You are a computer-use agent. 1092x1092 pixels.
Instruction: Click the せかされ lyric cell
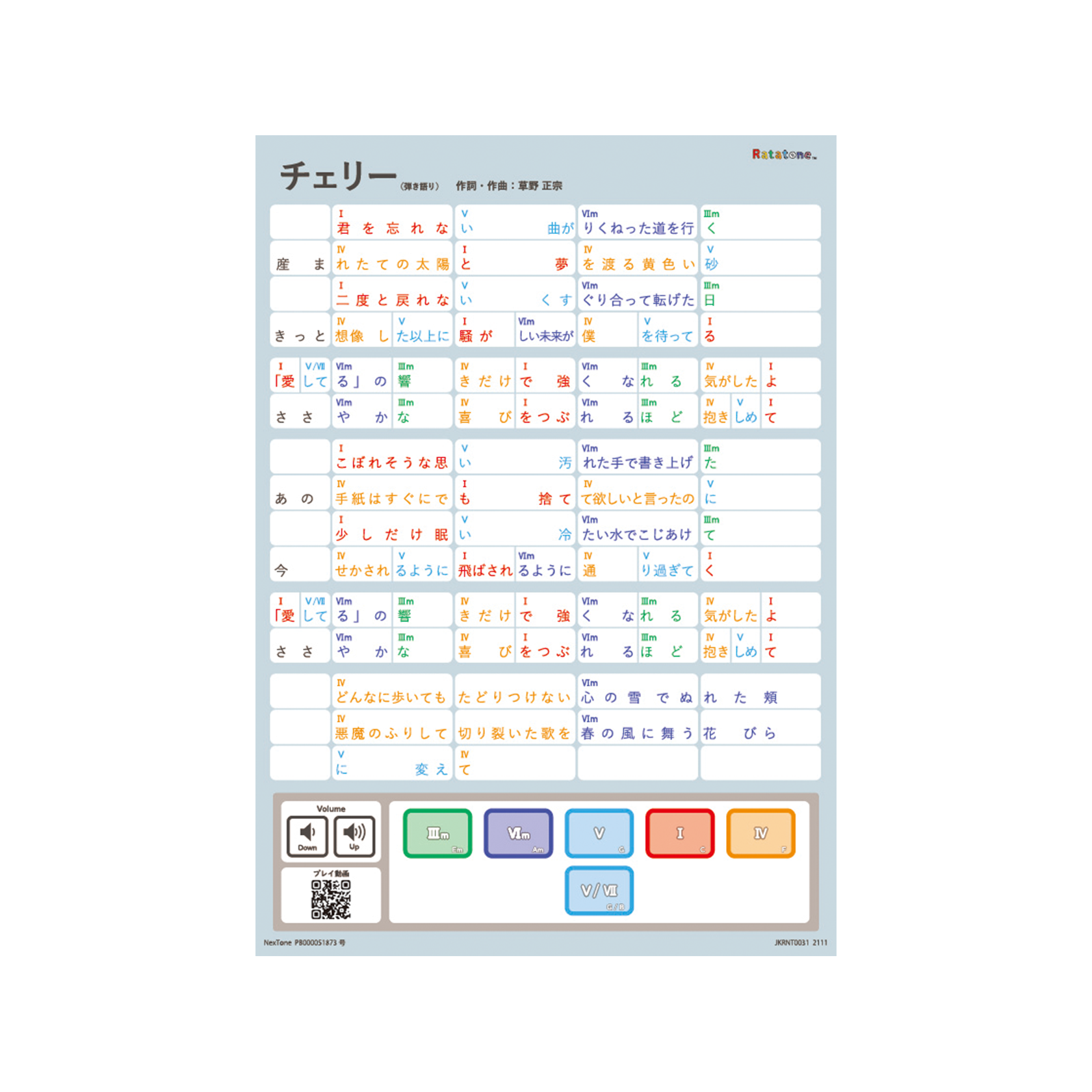pos(362,564)
